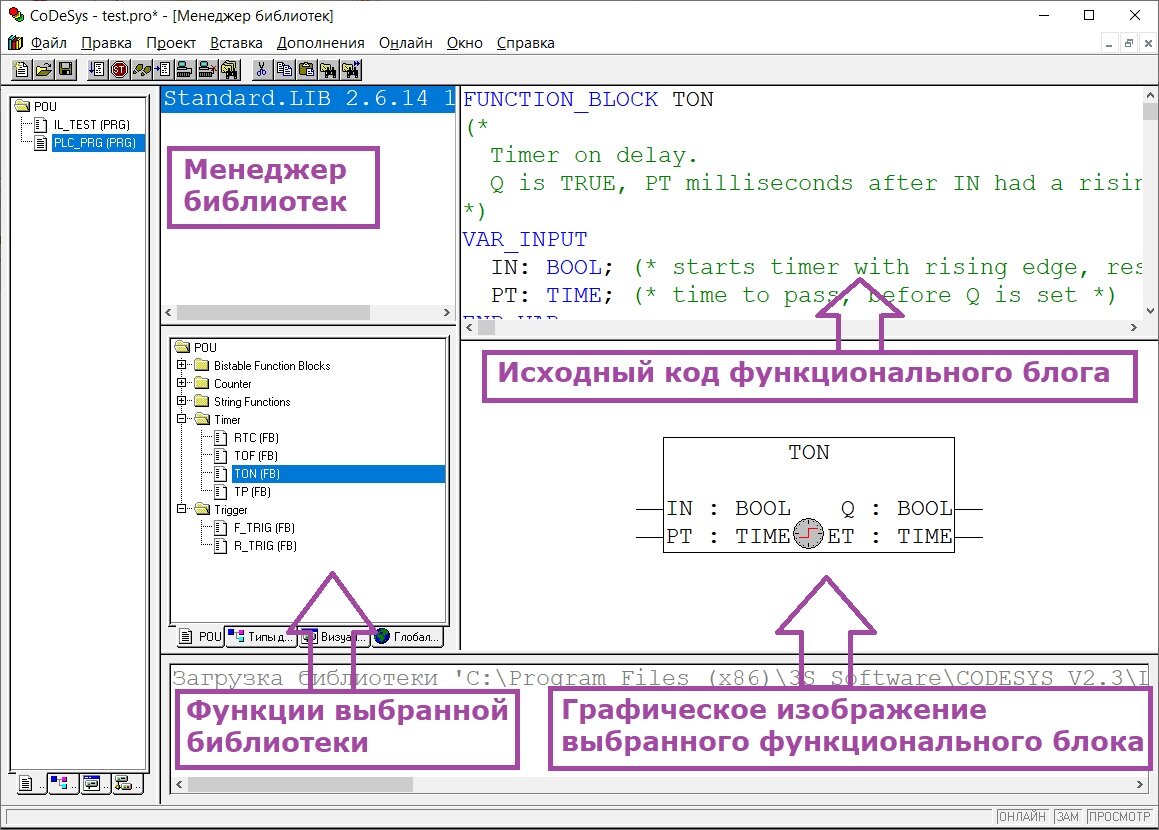Click source code vertical scrollbar down arrow
The image size is (1159, 830).
point(1149,311)
